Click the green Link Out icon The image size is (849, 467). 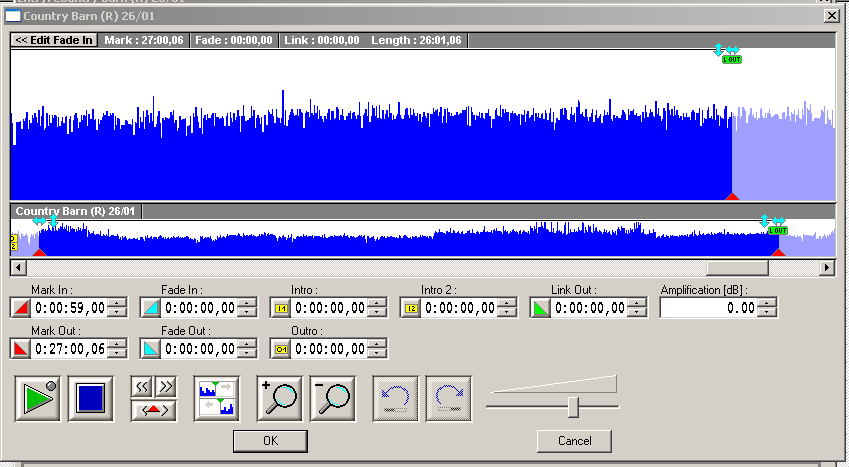(540, 308)
